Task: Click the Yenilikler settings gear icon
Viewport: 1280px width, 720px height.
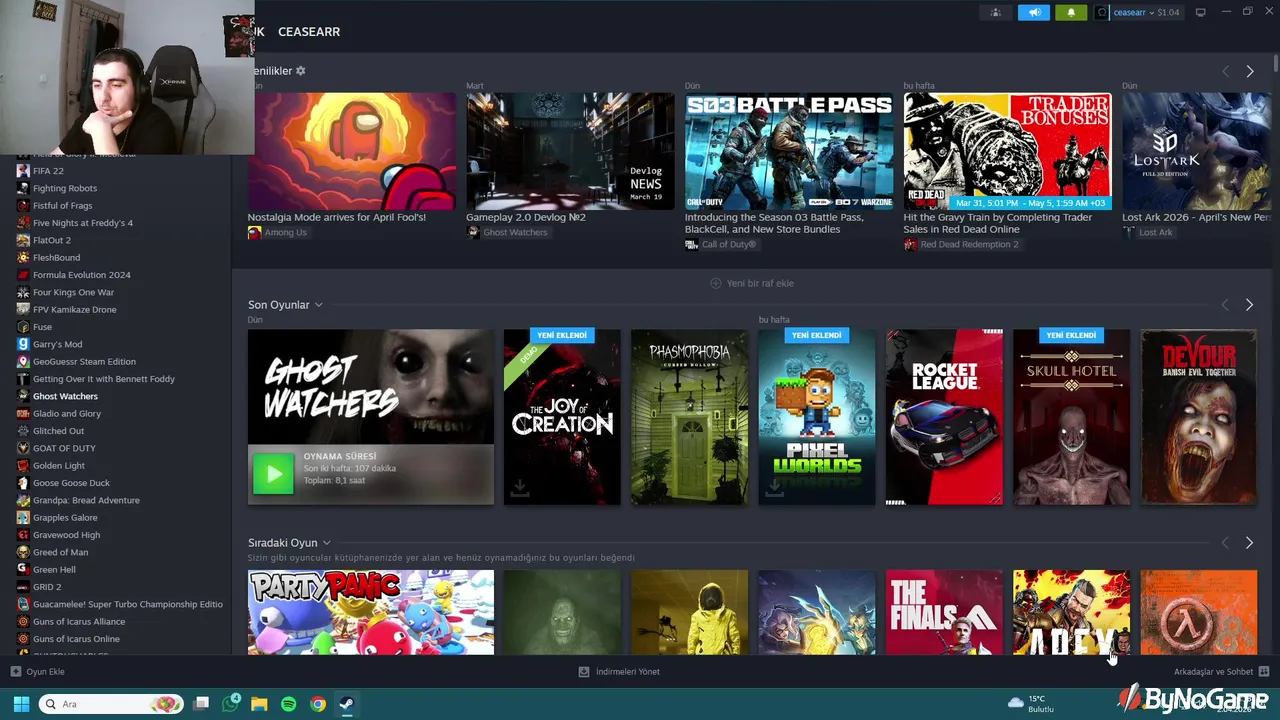Action: pyautogui.click(x=301, y=71)
